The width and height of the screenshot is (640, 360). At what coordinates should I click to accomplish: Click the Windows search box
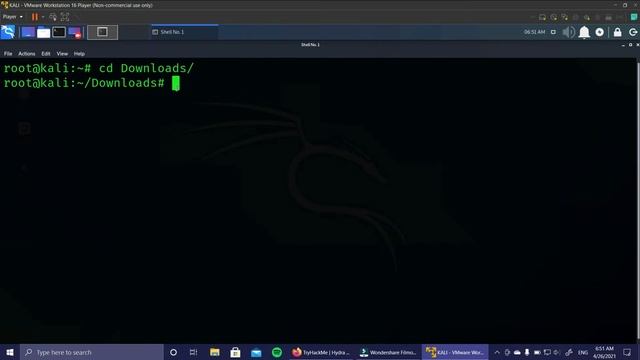click(91, 352)
